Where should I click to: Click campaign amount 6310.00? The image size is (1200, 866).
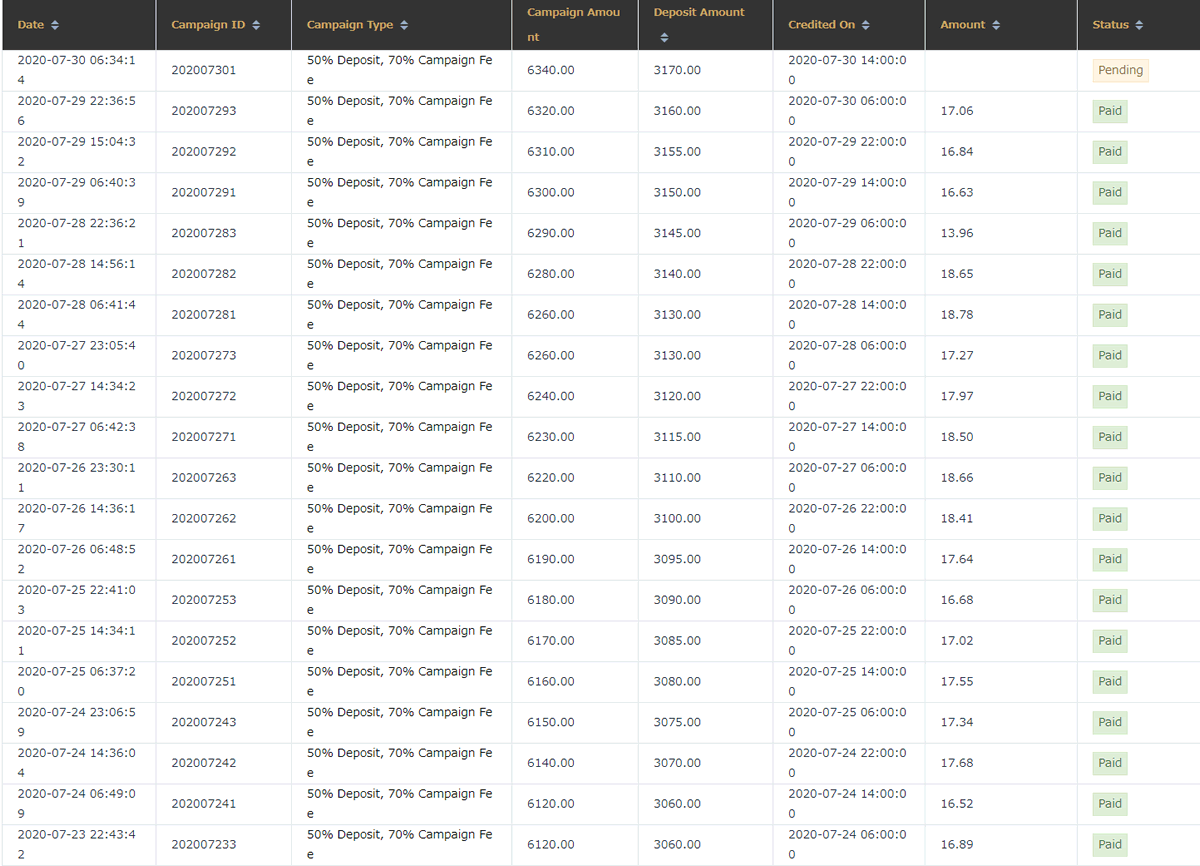click(x=551, y=152)
